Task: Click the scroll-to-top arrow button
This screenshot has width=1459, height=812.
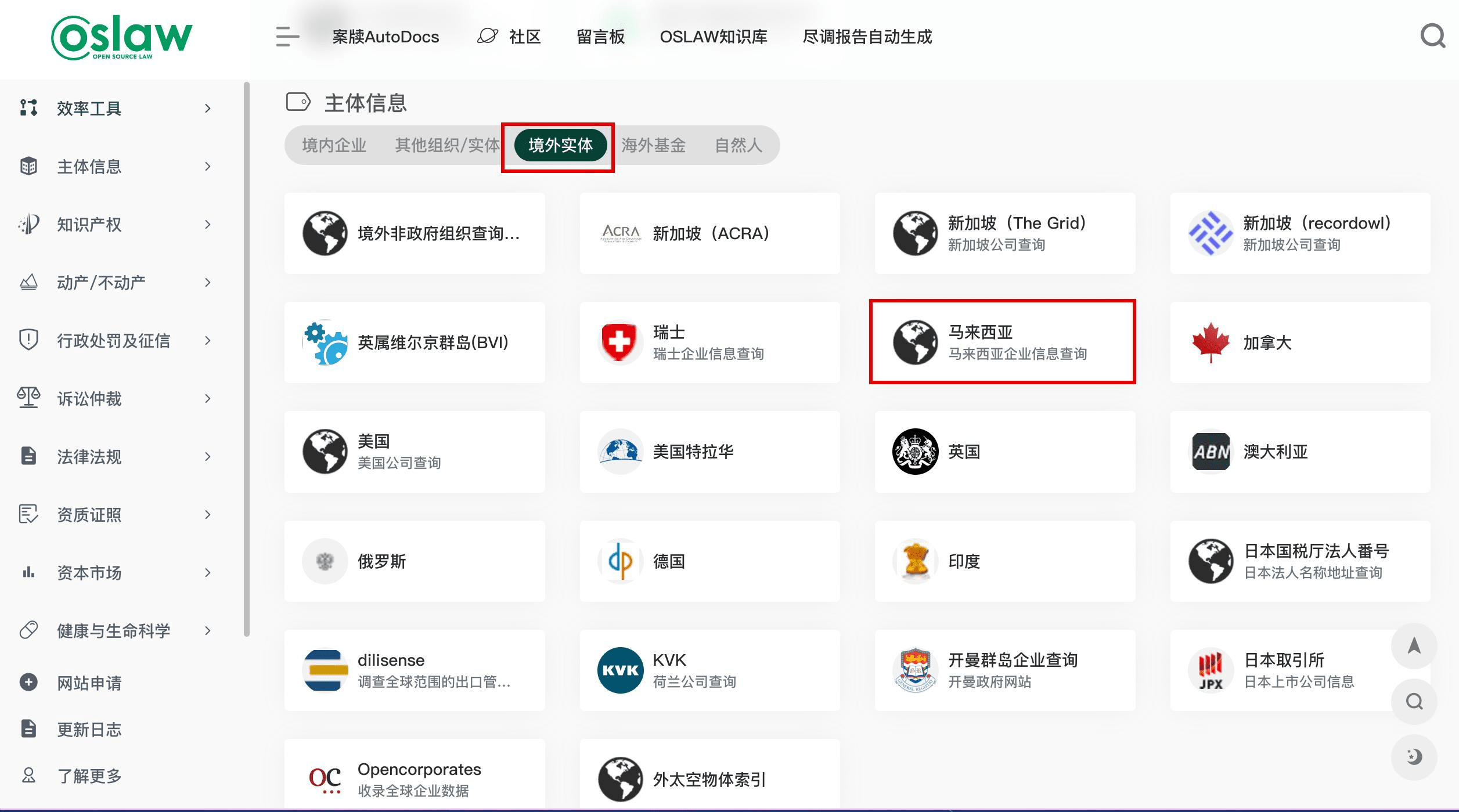Action: tap(1414, 646)
